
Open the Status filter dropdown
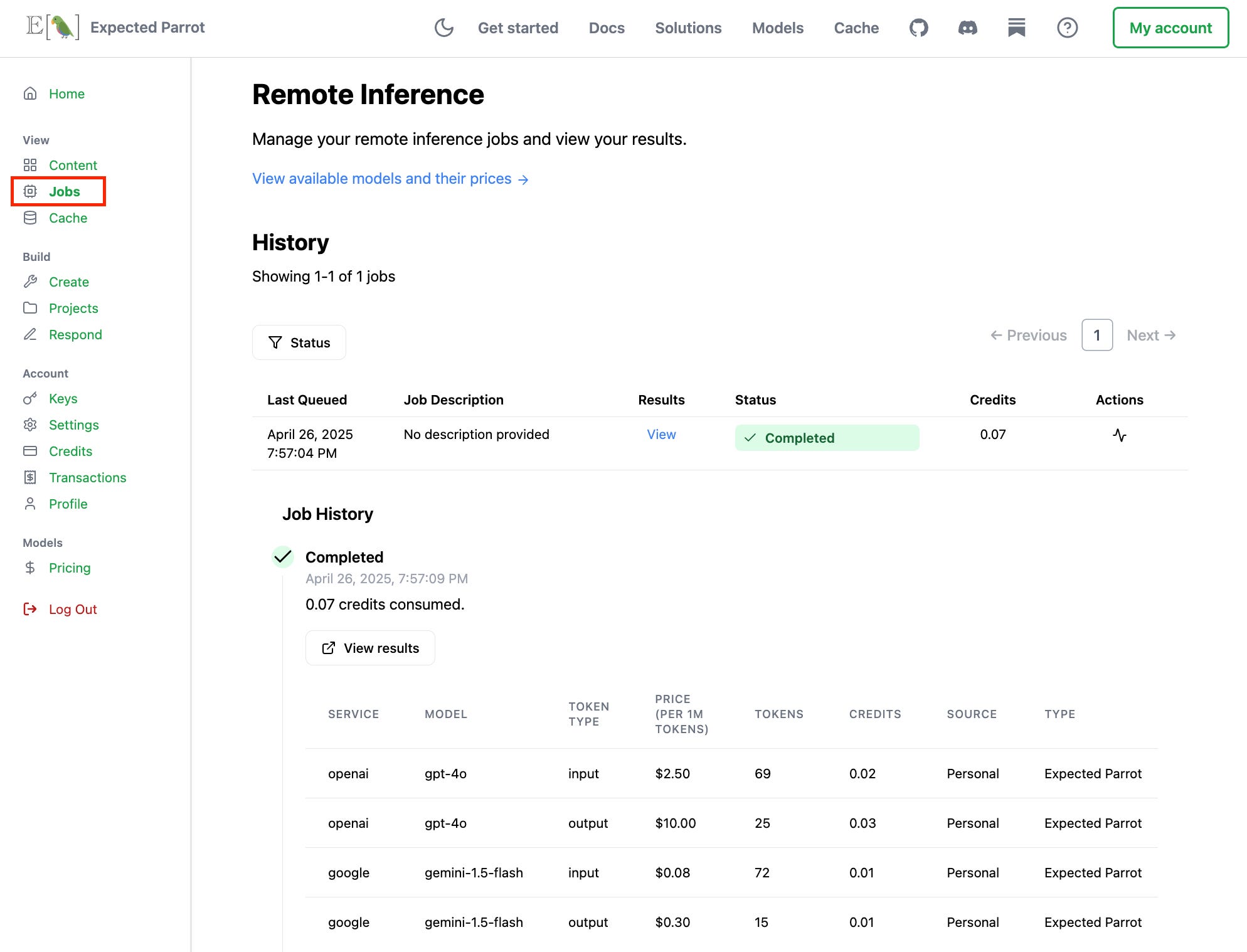pos(299,342)
